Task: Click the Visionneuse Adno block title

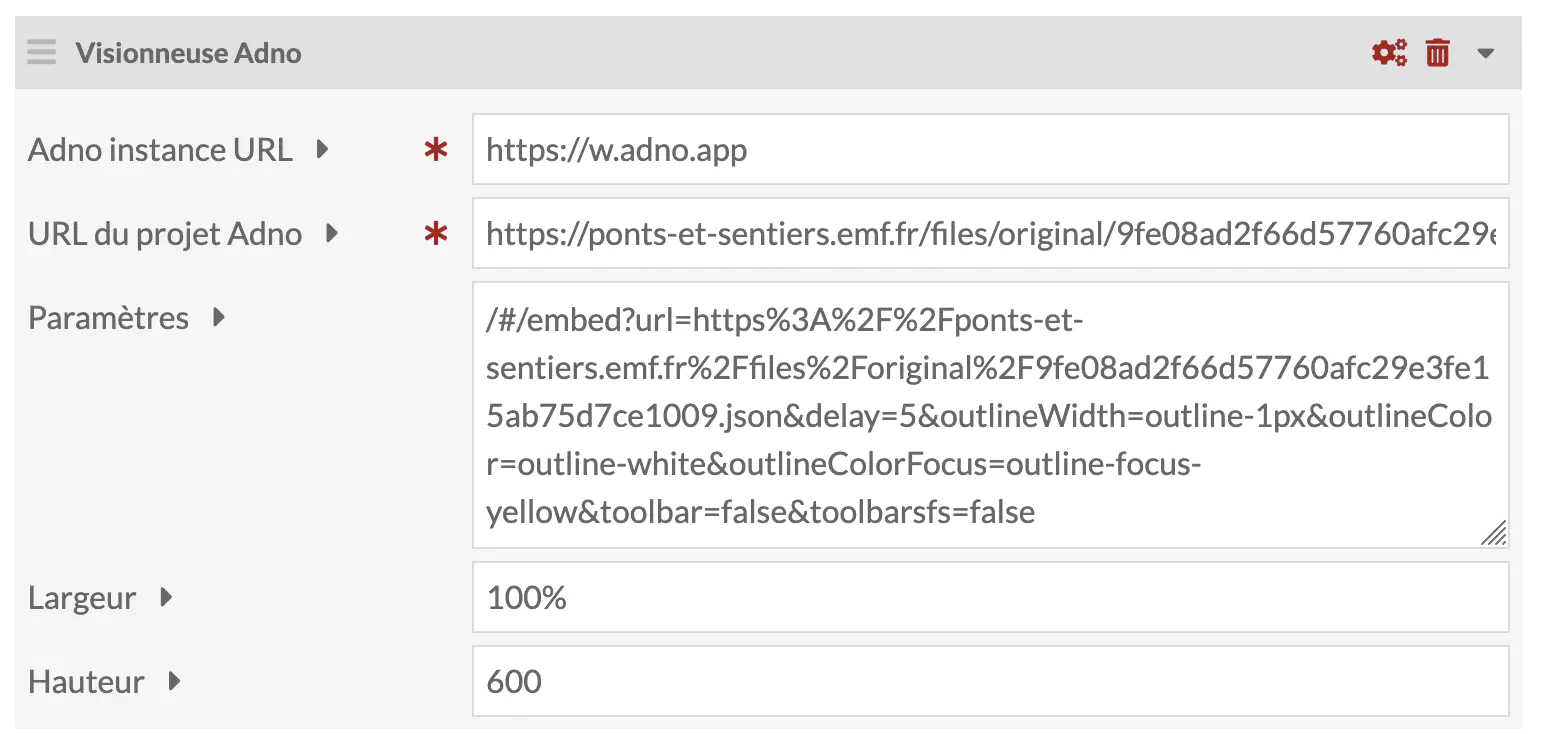Action: [x=188, y=53]
